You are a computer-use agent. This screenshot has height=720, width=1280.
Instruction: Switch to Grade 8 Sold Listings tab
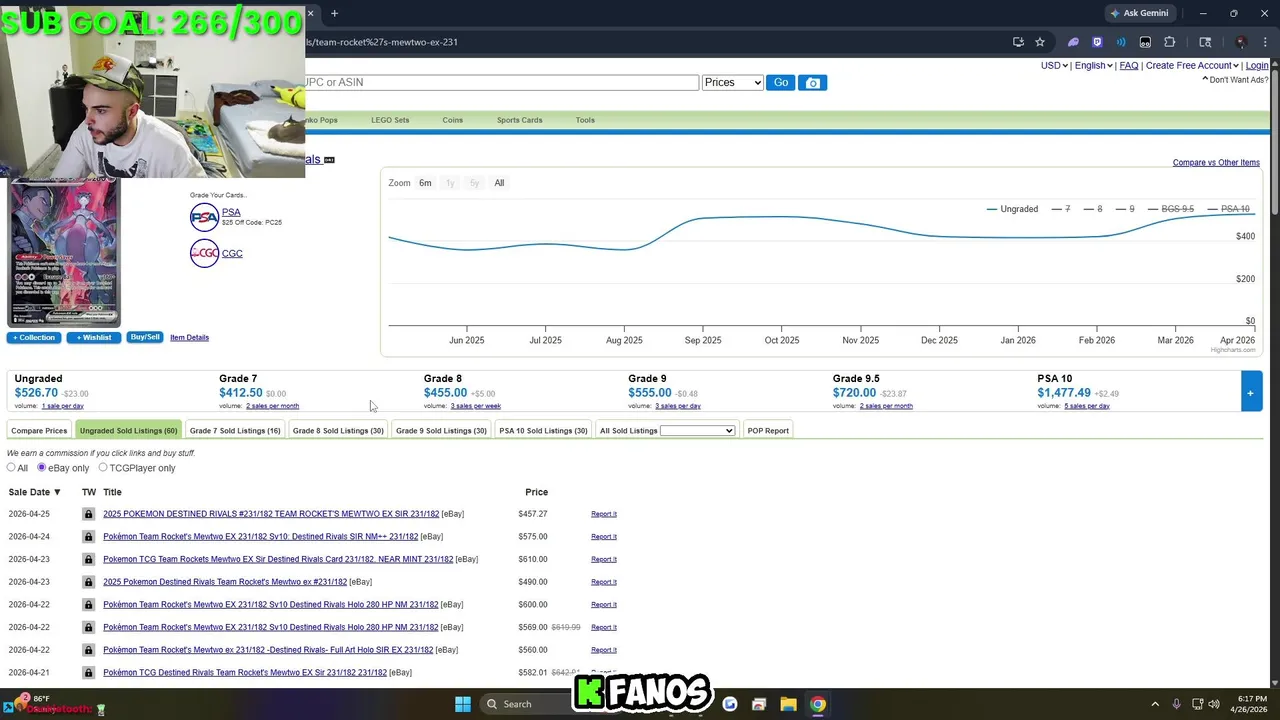[x=338, y=431]
